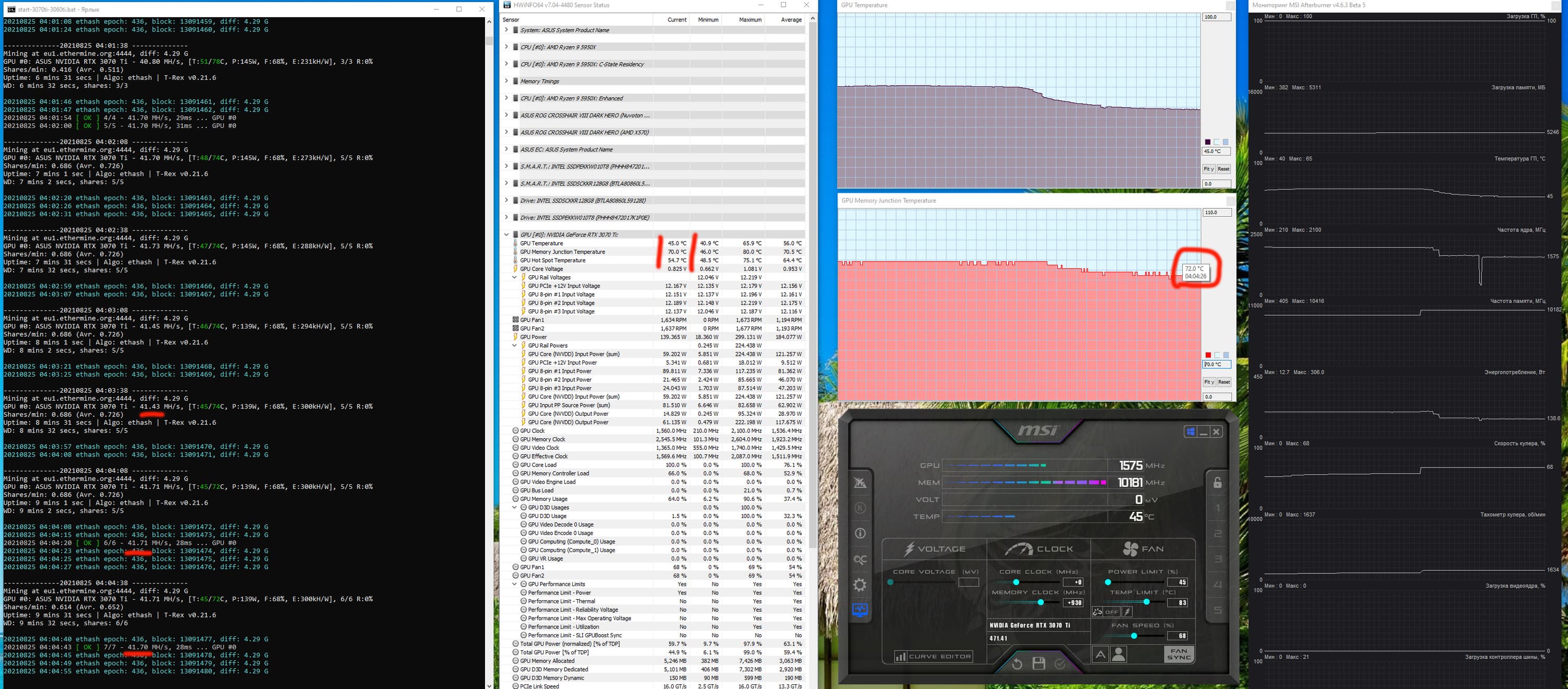The width and height of the screenshot is (1568, 689).
Task: Click the OC Scanner icon
Action: pos(859,559)
